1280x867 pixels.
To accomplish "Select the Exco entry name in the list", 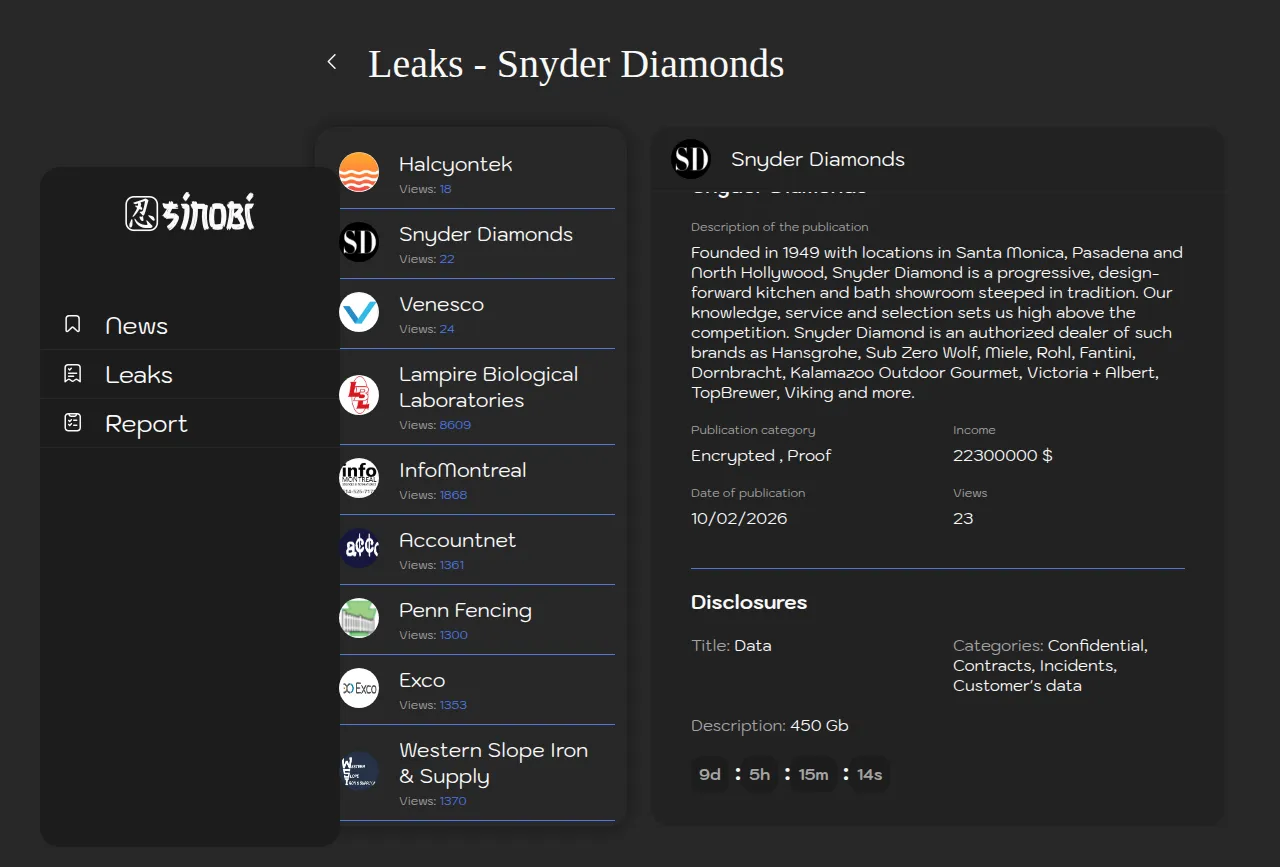I will [x=422, y=680].
